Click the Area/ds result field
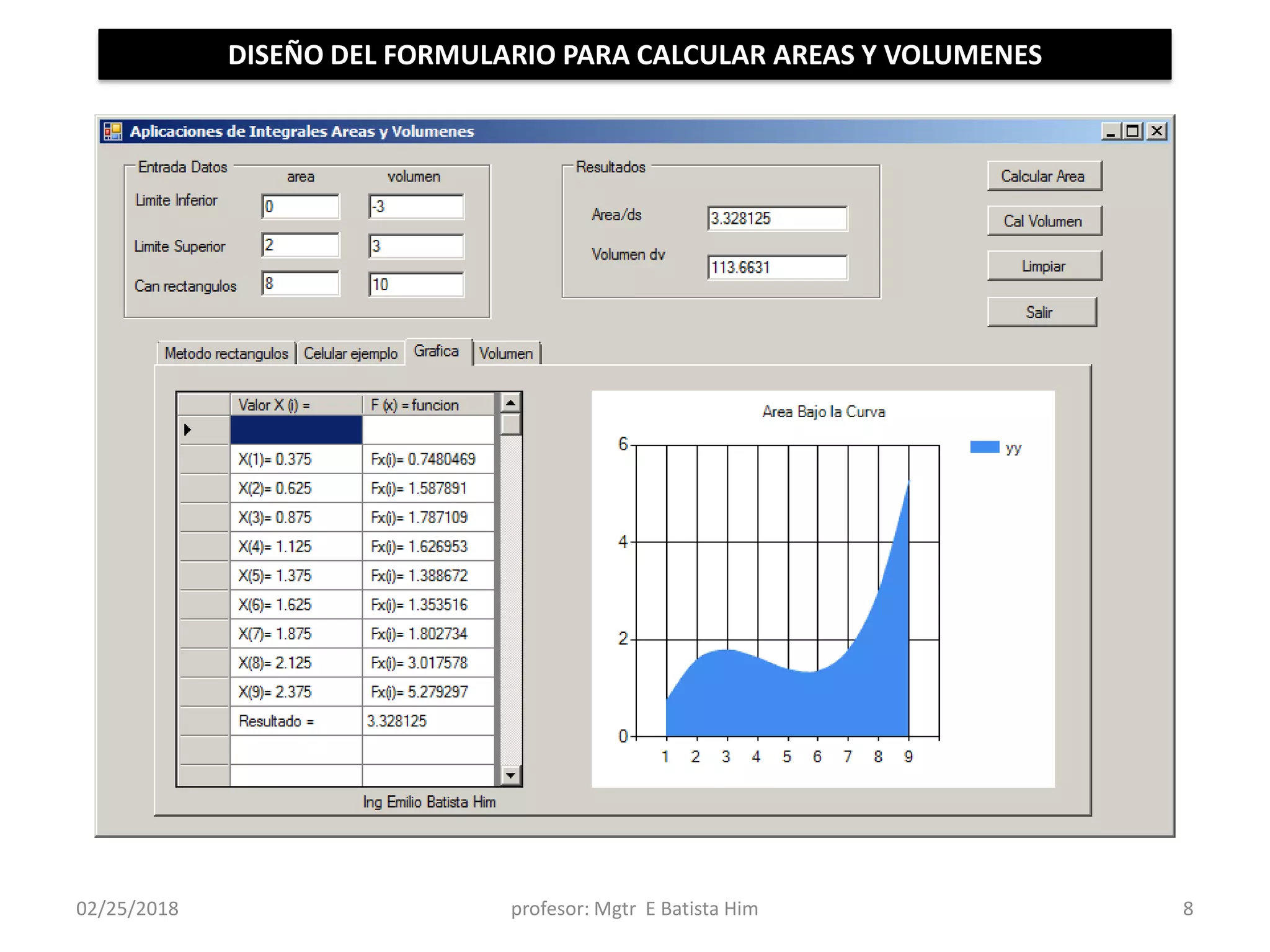This screenshot has width=1270, height=952. 777,218
